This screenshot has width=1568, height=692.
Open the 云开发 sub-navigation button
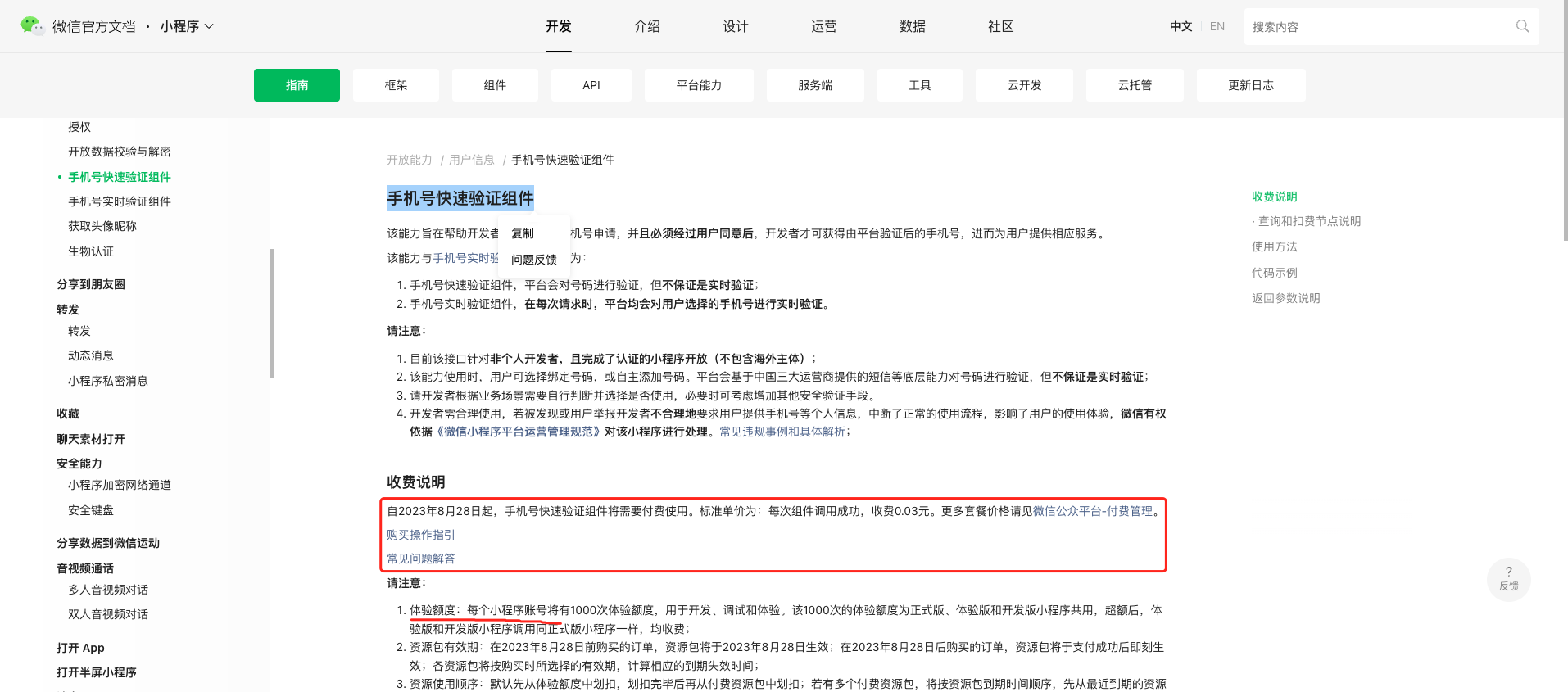pyautogui.click(x=1024, y=85)
